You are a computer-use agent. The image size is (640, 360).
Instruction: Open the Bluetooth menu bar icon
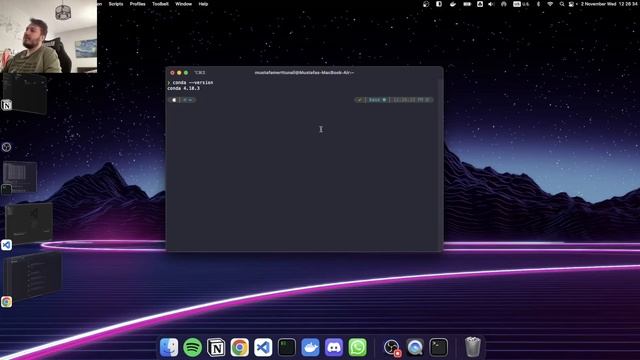(x=538, y=4)
